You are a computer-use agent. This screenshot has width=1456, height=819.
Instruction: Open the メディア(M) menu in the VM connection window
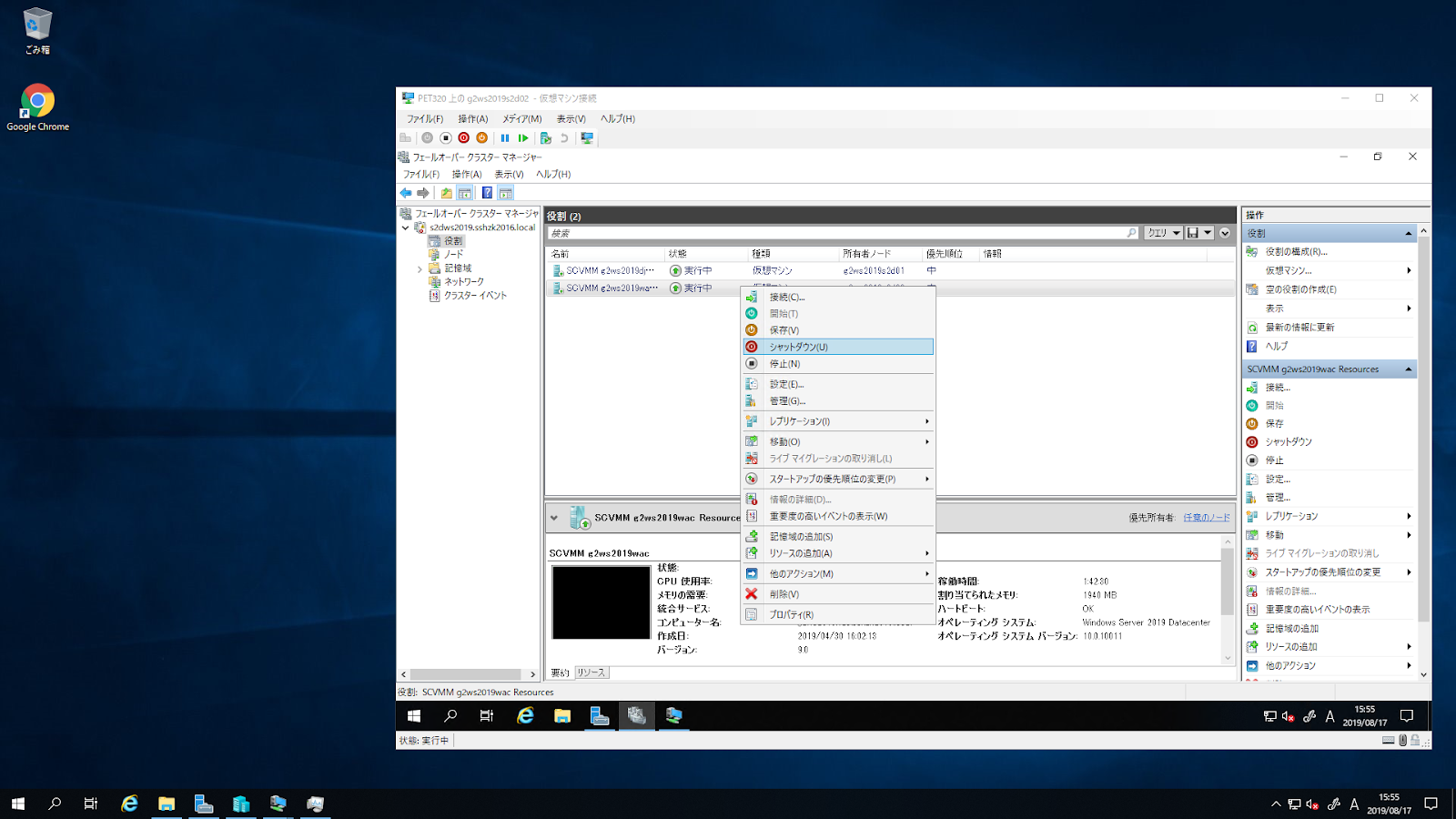(521, 118)
